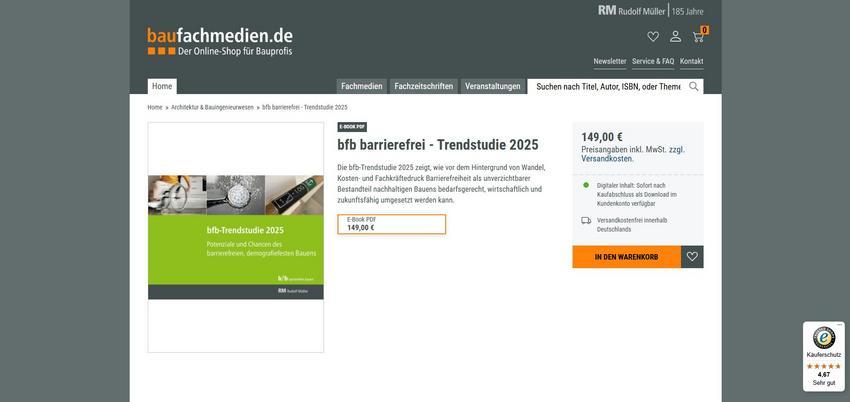Click the zzgl. Versandkosten link
The image size is (850, 402).
pyautogui.click(x=608, y=158)
